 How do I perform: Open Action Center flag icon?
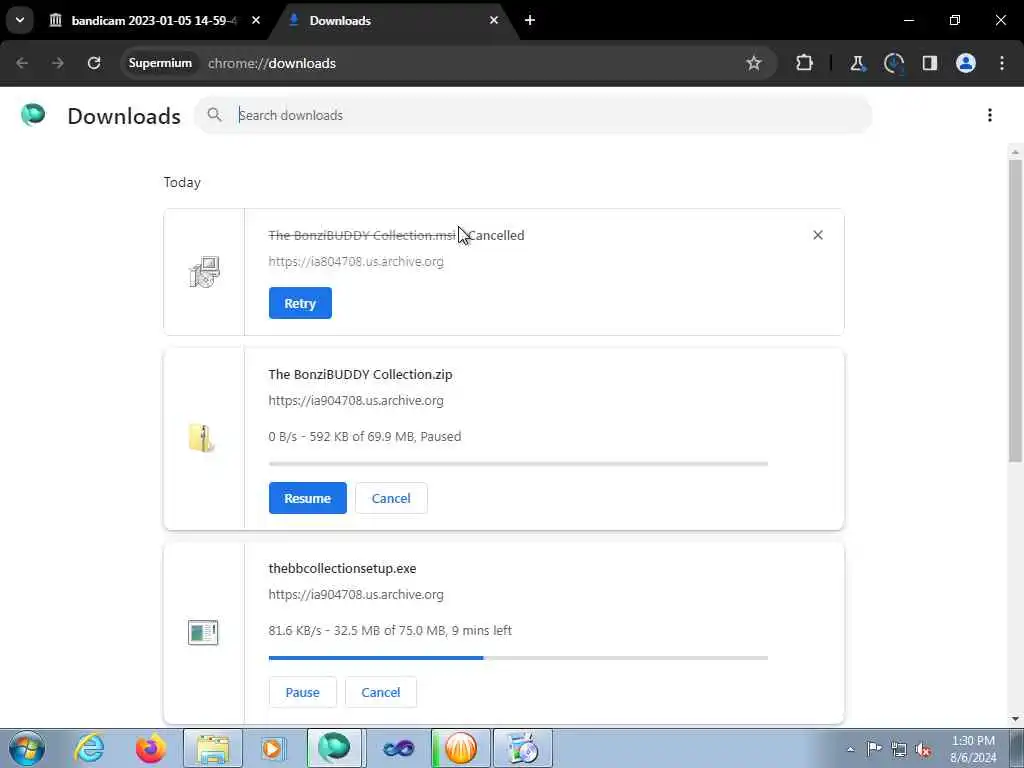click(x=874, y=749)
